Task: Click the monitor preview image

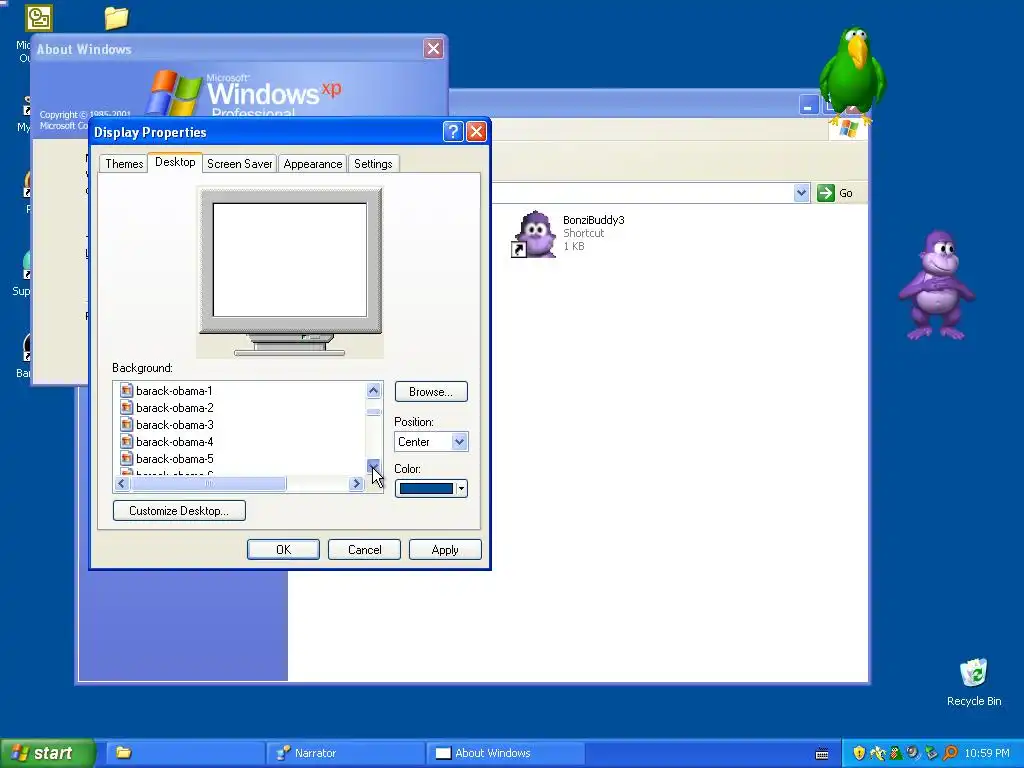Action: (x=290, y=272)
